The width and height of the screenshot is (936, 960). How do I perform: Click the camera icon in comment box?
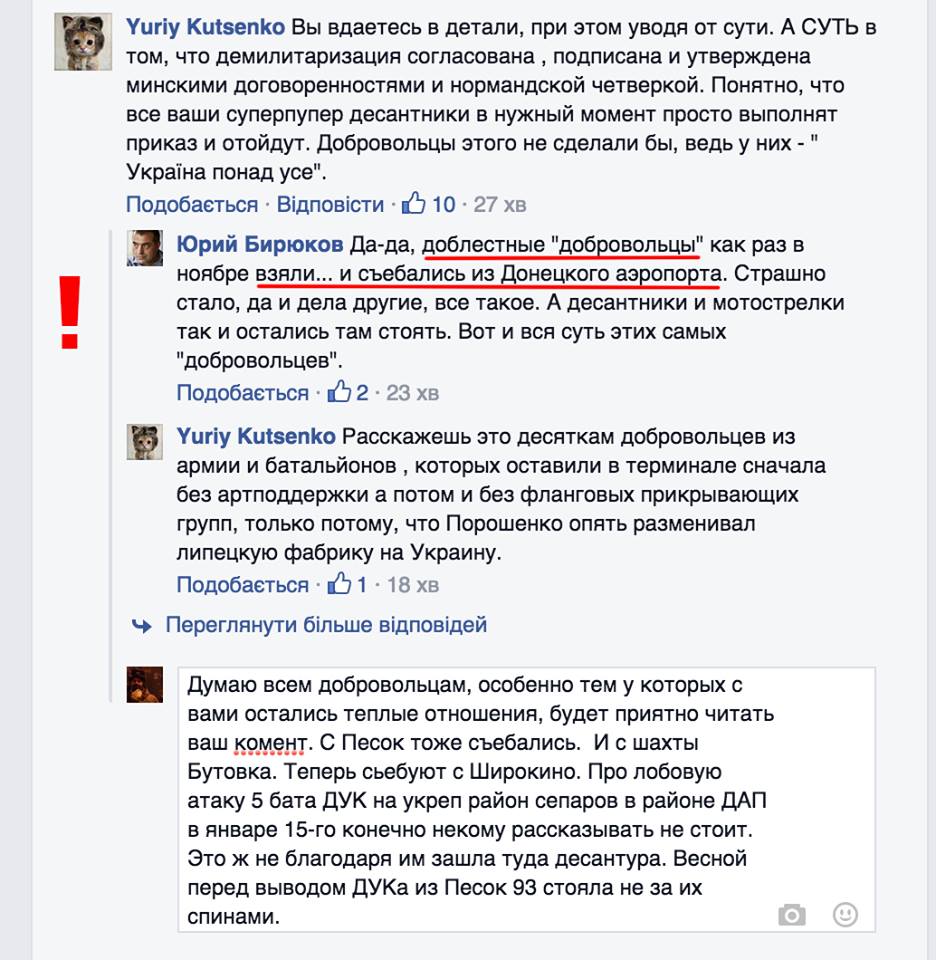click(x=792, y=915)
